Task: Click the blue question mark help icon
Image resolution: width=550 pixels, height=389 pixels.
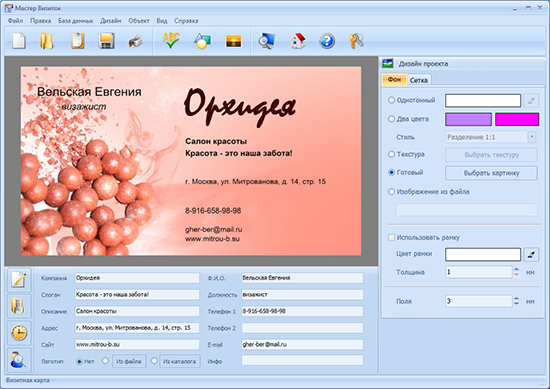Action: tap(327, 41)
